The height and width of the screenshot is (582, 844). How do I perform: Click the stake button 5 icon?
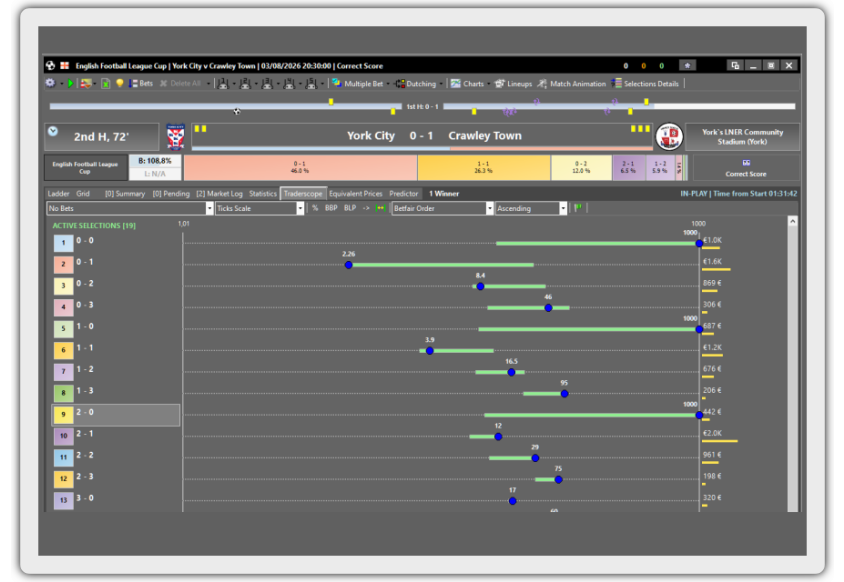(311, 83)
